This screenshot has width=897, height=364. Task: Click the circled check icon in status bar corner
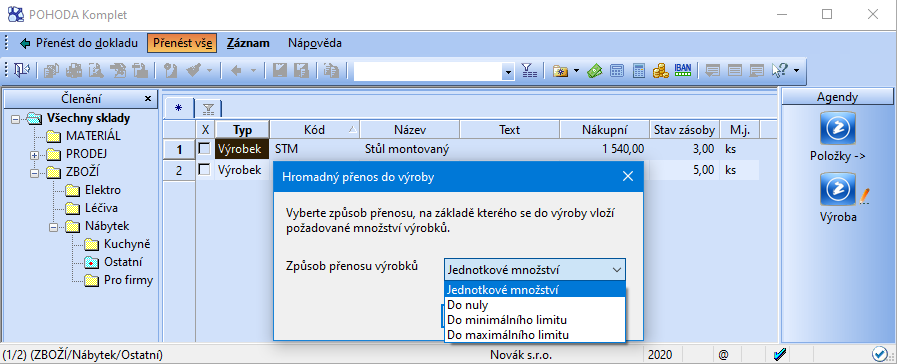pos(879,355)
